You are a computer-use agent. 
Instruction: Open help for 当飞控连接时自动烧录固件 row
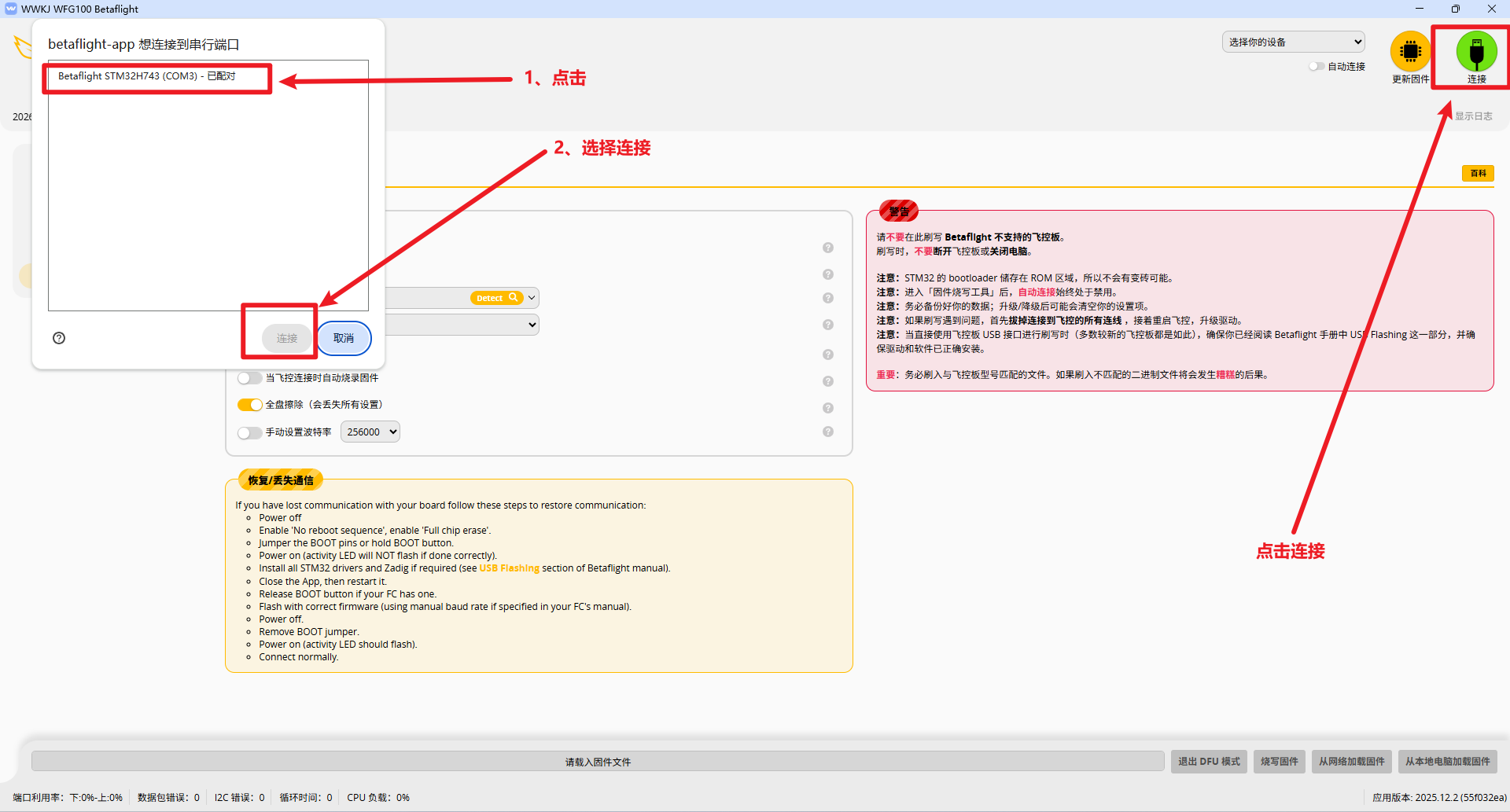[828, 381]
